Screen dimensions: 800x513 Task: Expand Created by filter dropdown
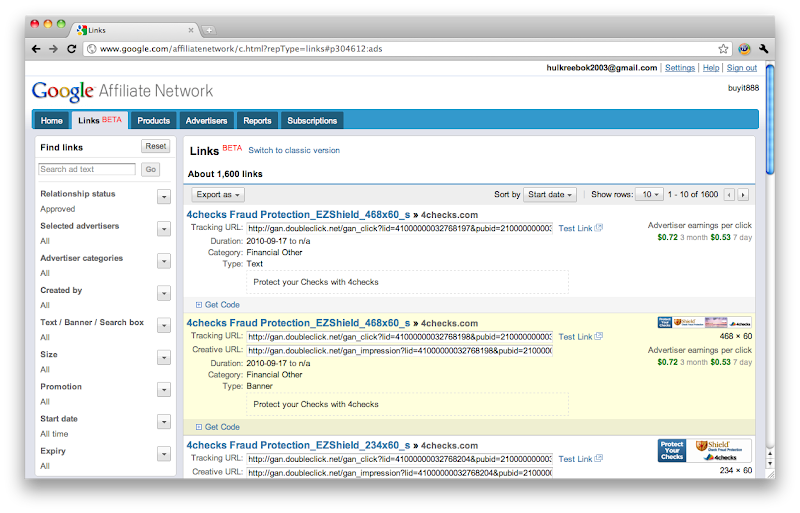coord(164,293)
